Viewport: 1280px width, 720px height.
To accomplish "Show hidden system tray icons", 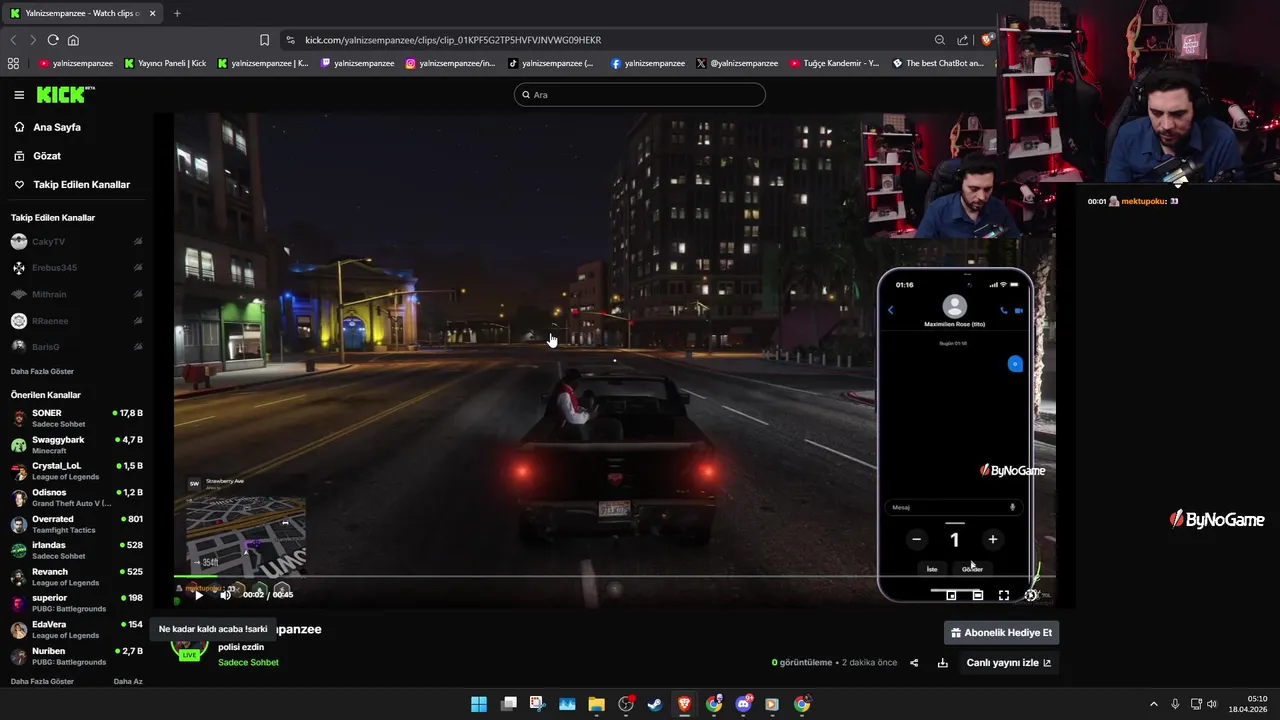I will click(1153, 704).
